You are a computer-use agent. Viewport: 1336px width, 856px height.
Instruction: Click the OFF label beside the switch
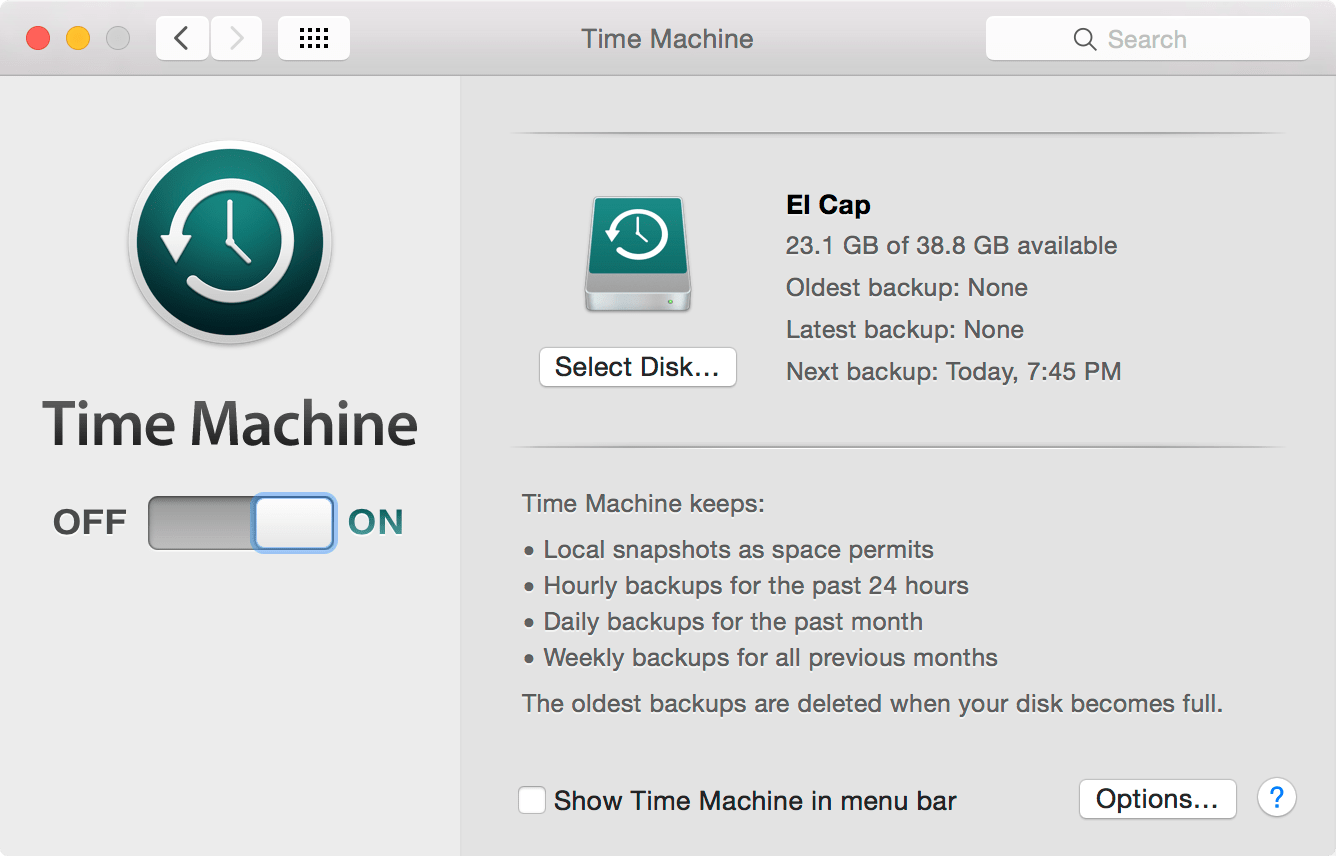(x=89, y=521)
